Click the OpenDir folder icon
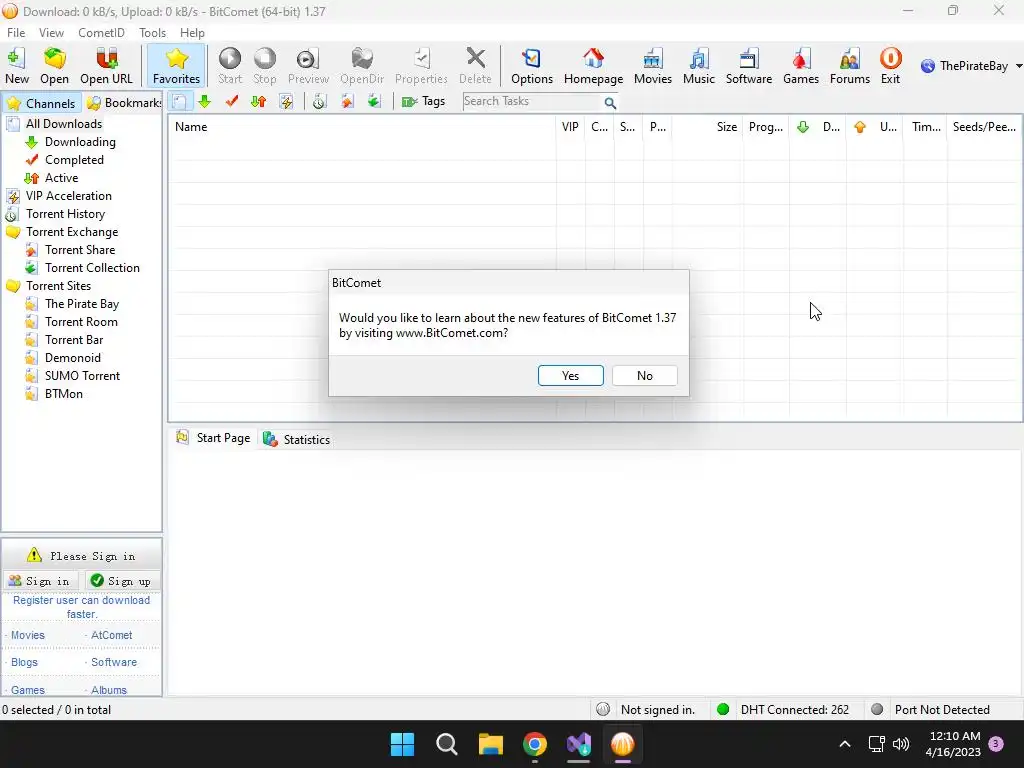This screenshot has height=768, width=1024. click(x=362, y=66)
